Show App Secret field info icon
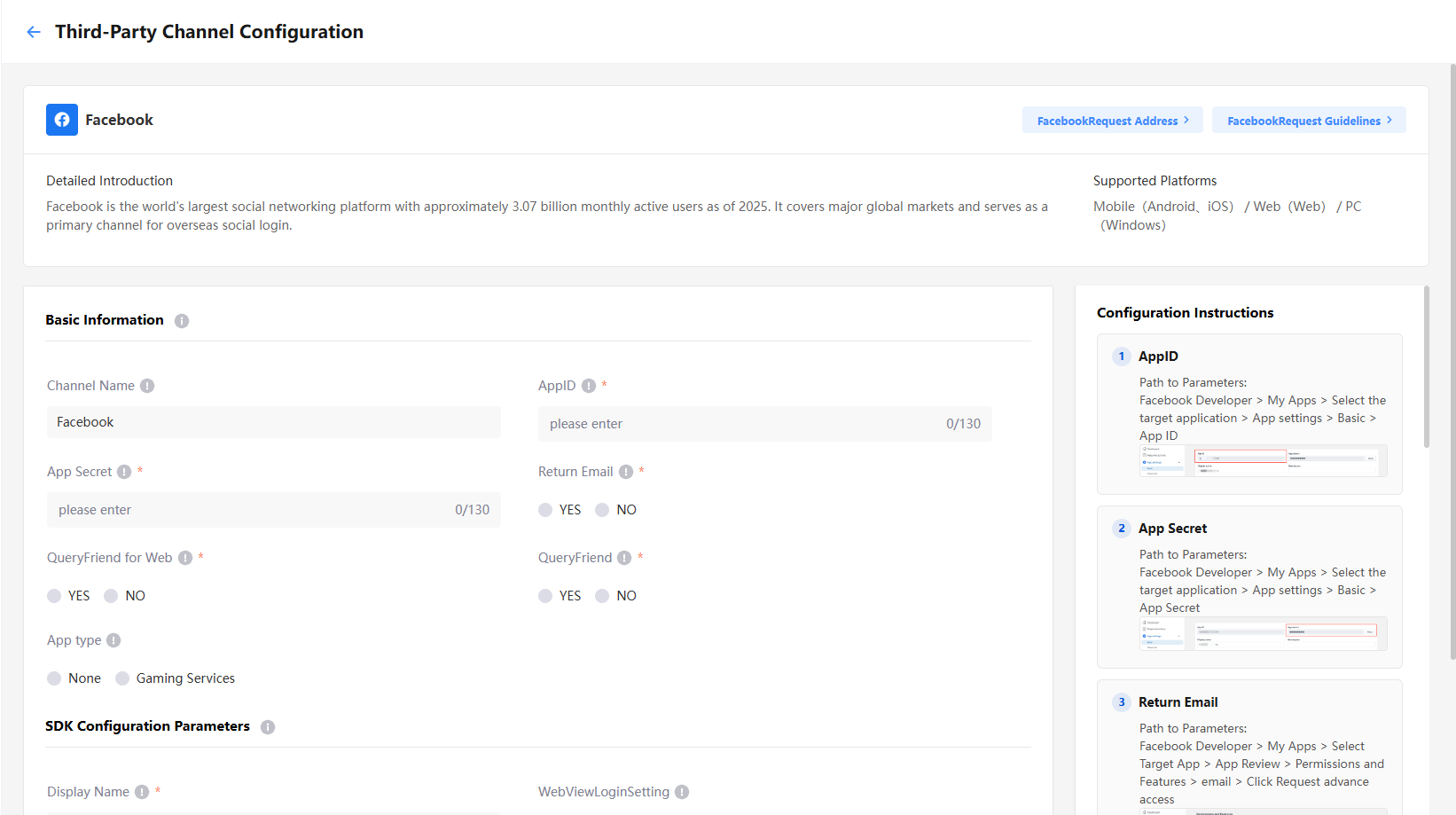The height and width of the screenshot is (815, 1456). (x=124, y=472)
